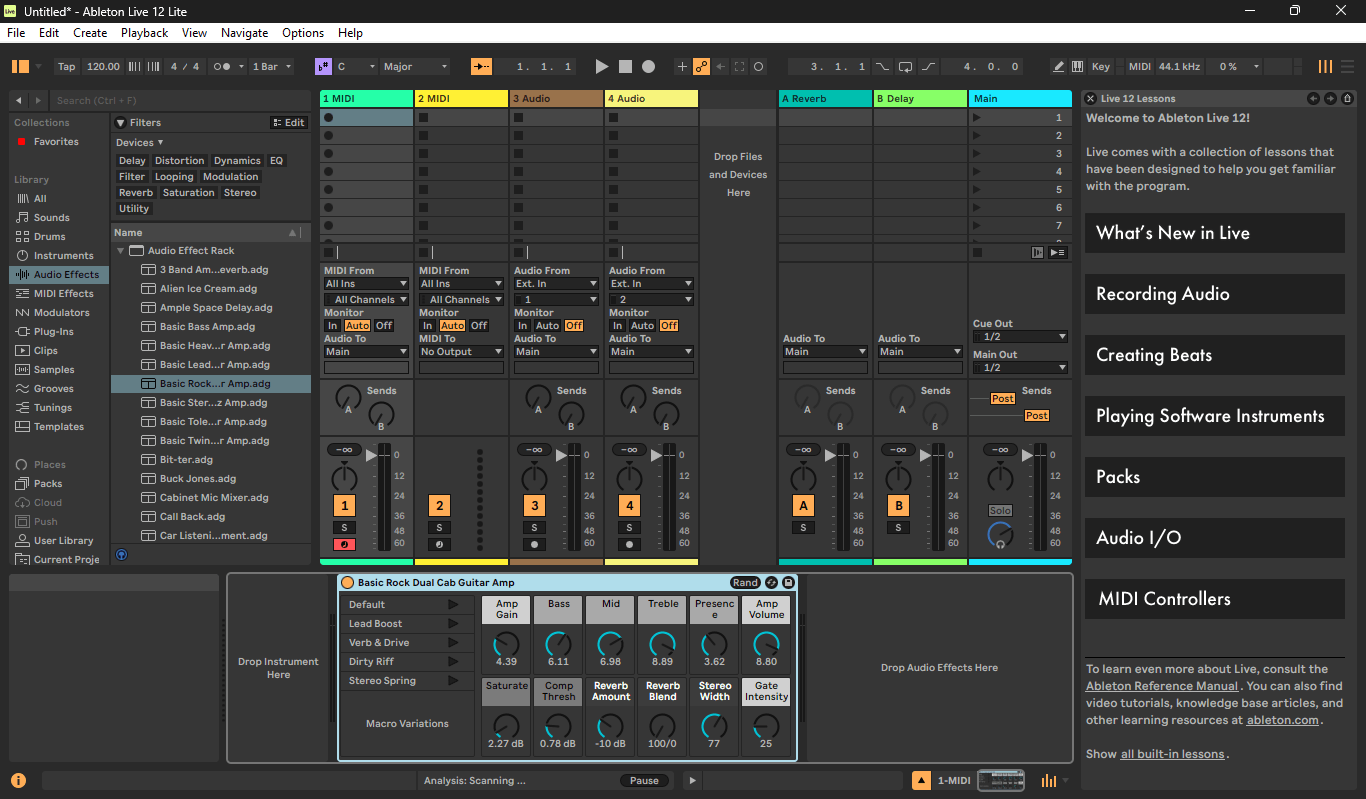
Task: Collapse the Audio Effect Rack folder
Action: coord(121,251)
